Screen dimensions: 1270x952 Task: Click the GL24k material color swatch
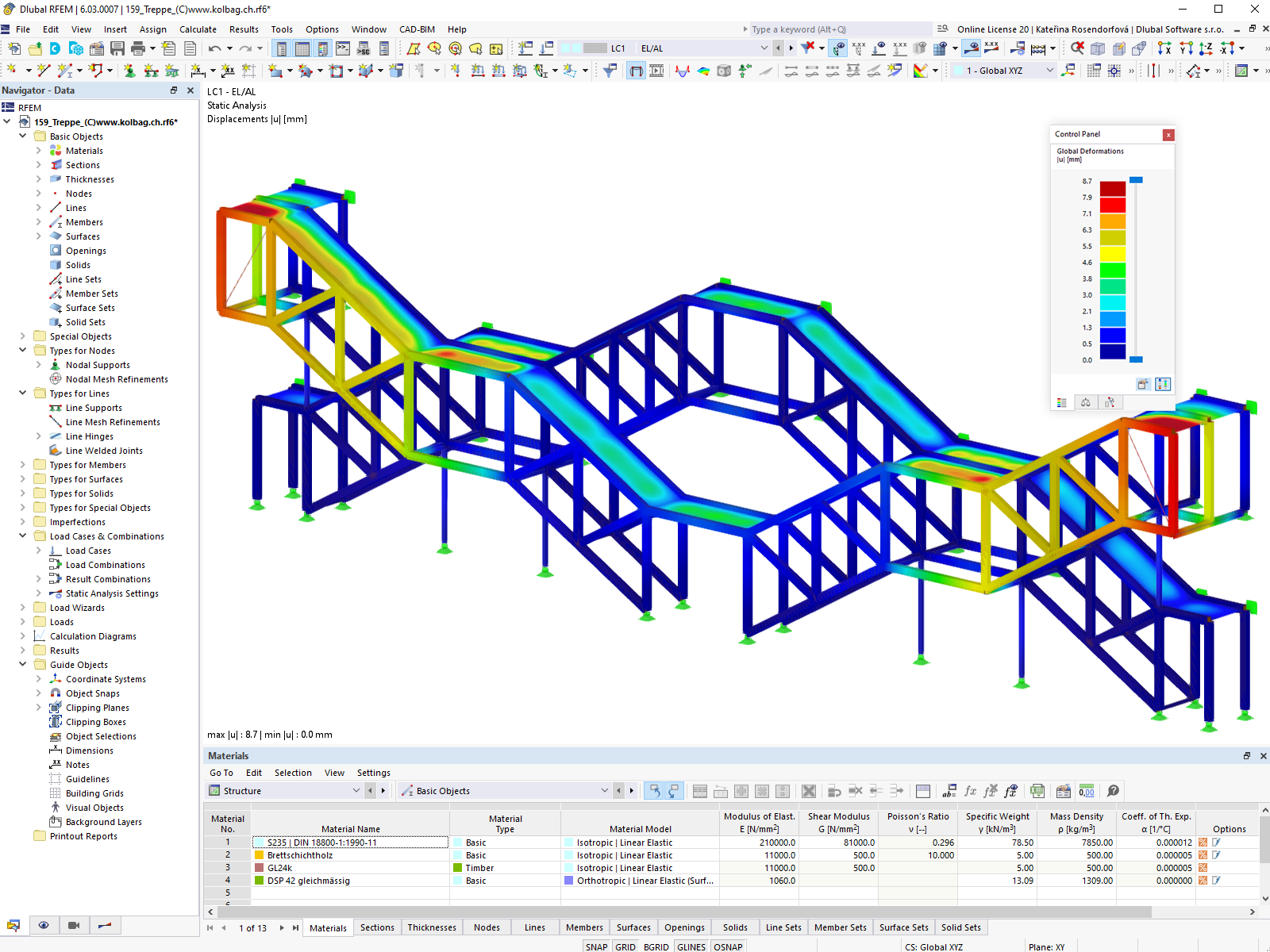tap(260, 868)
